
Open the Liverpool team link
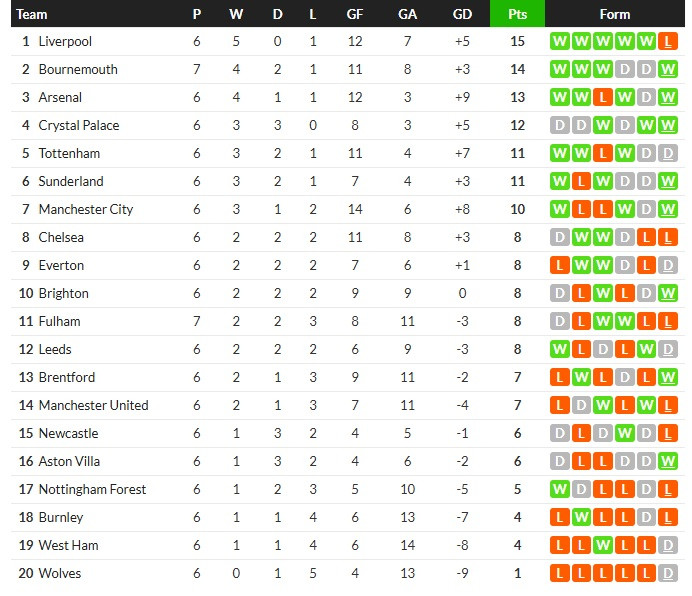[65, 42]
